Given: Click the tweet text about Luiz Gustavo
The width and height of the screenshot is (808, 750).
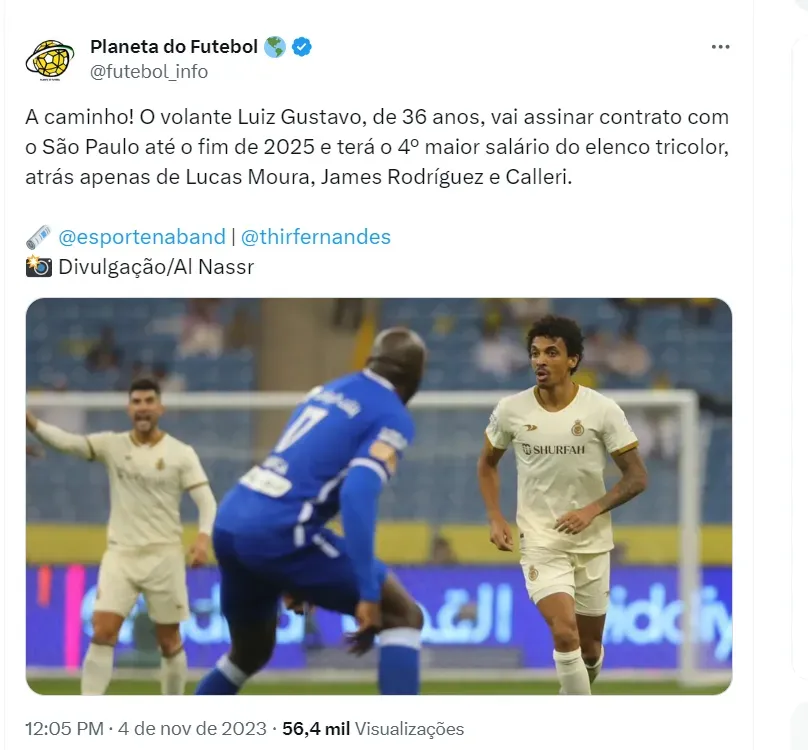Looking at the screenshot, I should pos(377,147).
